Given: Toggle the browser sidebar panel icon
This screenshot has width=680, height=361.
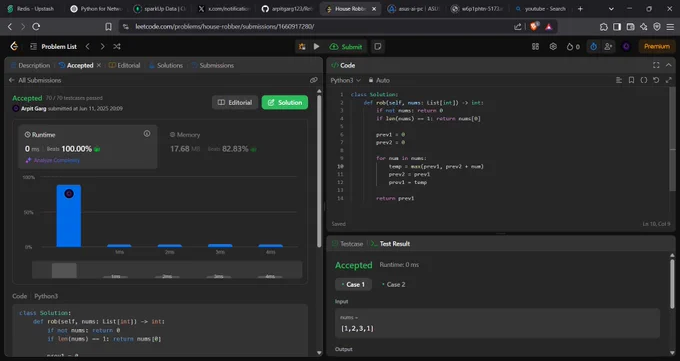Looking at the screenshot, I should (x=617, y=26).
